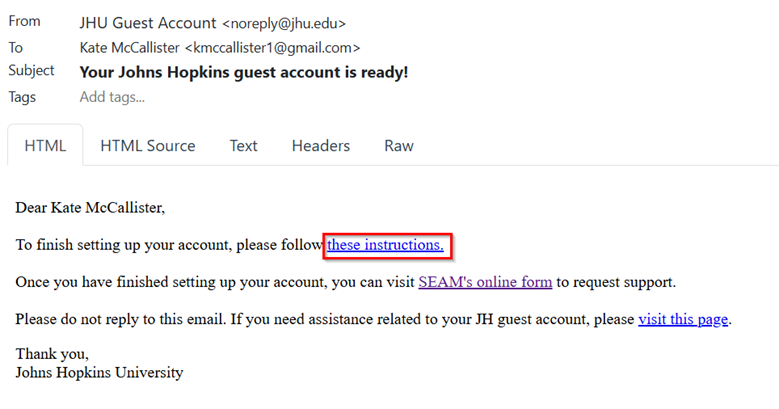Open the HTML Source tab
779x409 pixels.
148,146
